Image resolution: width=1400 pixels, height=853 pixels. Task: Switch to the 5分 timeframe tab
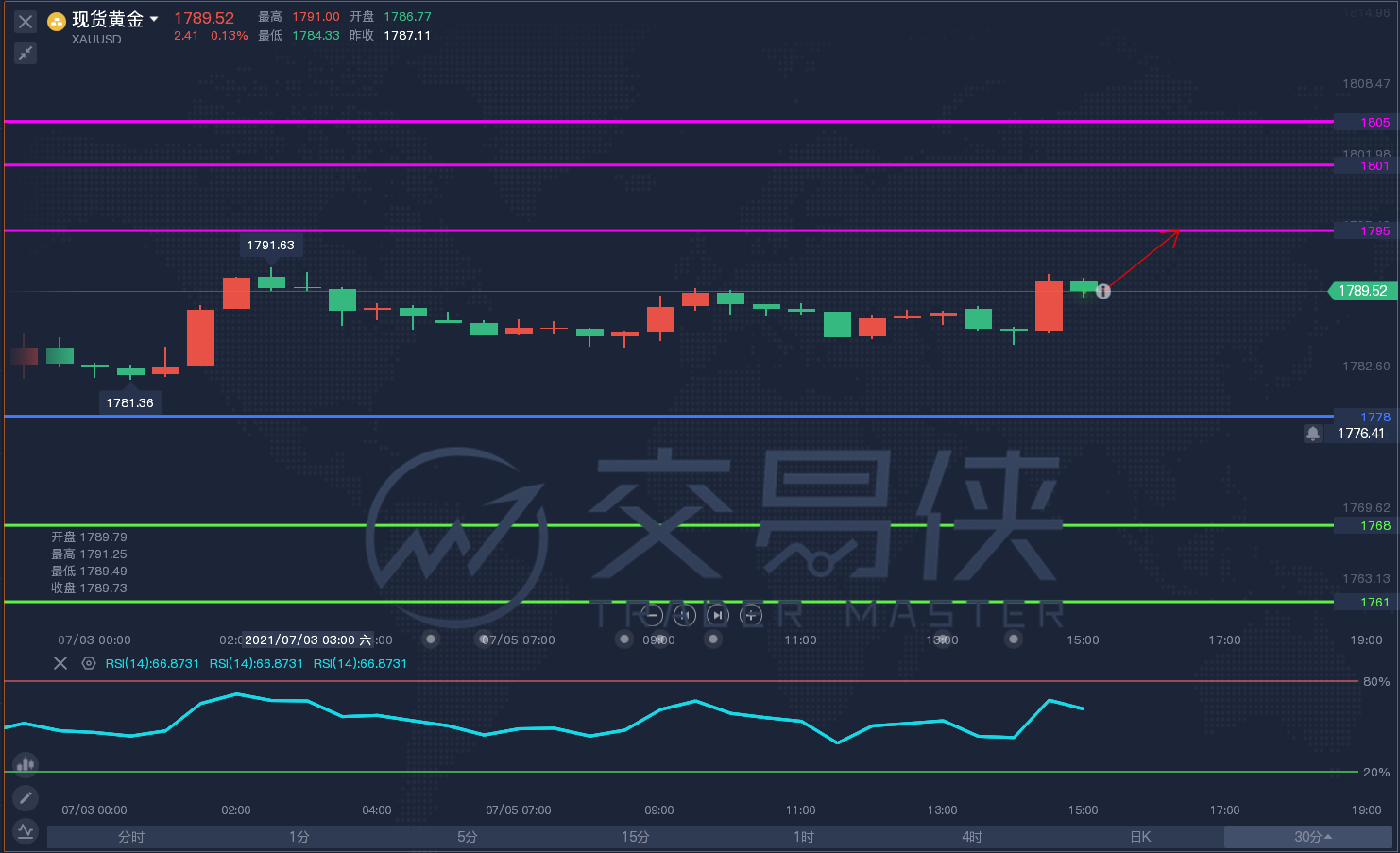468,837
